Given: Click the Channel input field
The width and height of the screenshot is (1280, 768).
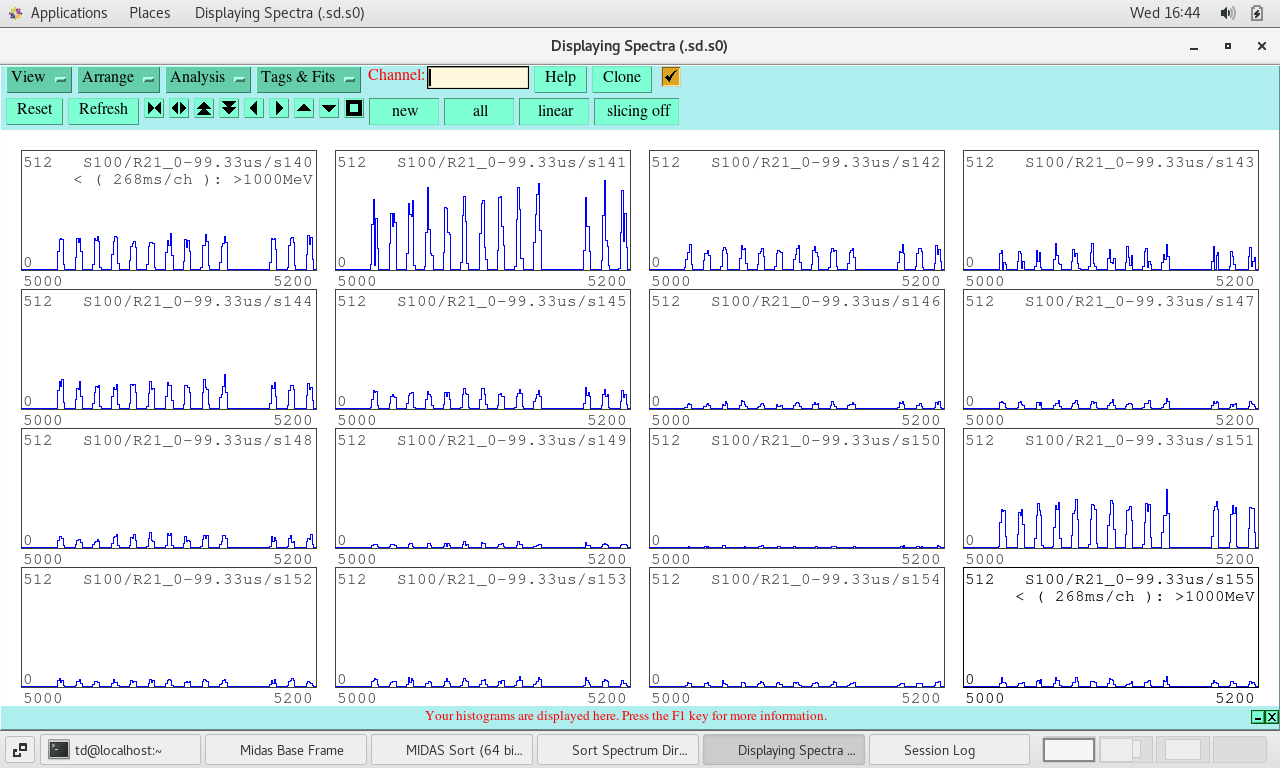Looking at the screenshot, I should tap(478, 78).
